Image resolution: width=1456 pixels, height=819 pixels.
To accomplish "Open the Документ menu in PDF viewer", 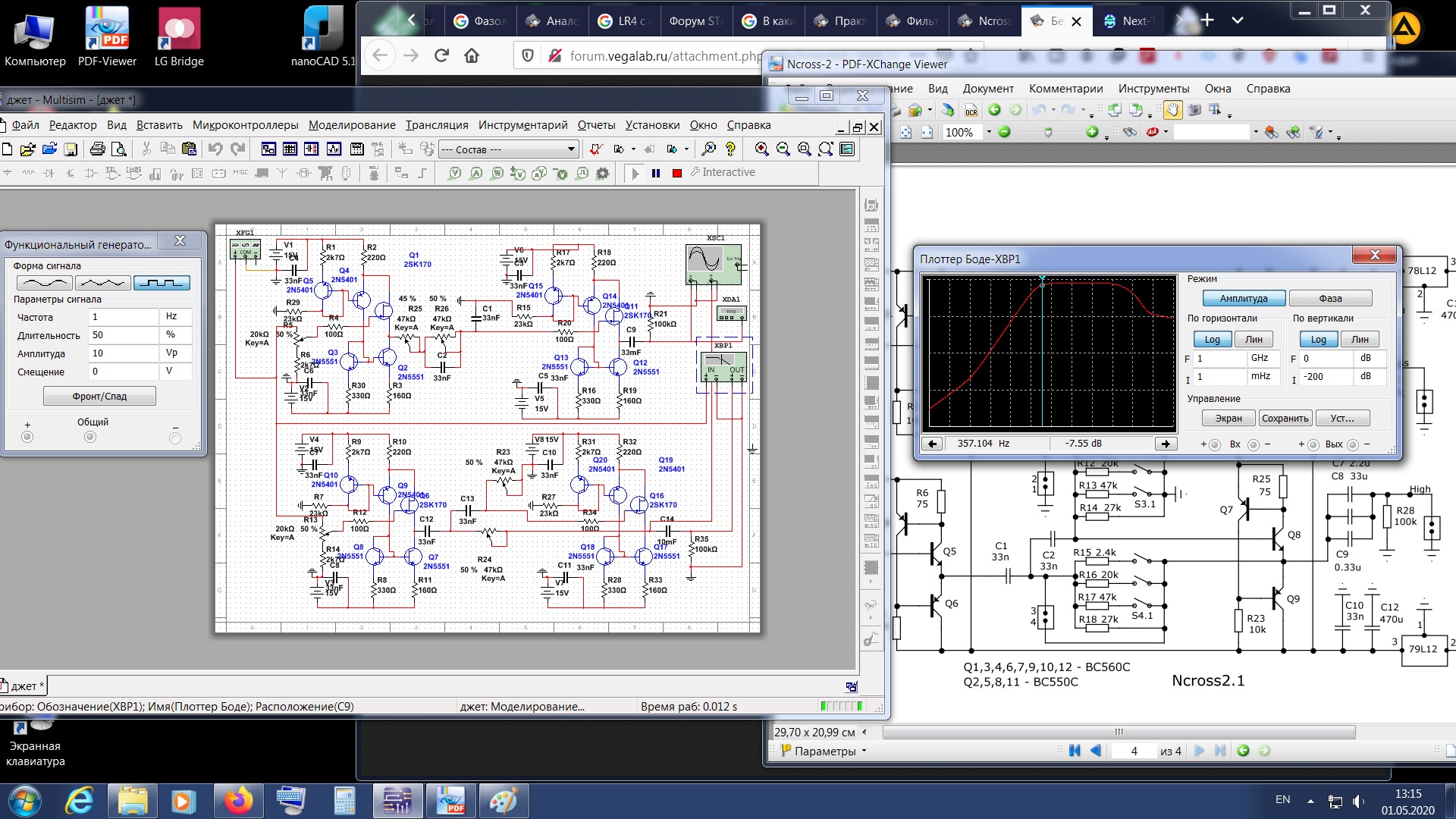I will tap(988, 89).
